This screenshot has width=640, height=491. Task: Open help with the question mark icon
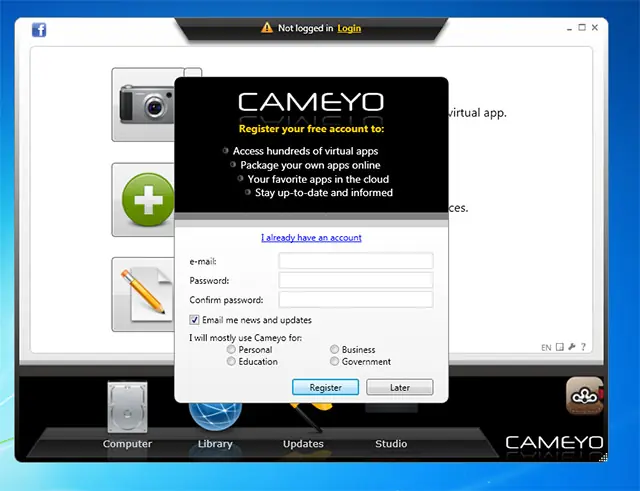583,347
